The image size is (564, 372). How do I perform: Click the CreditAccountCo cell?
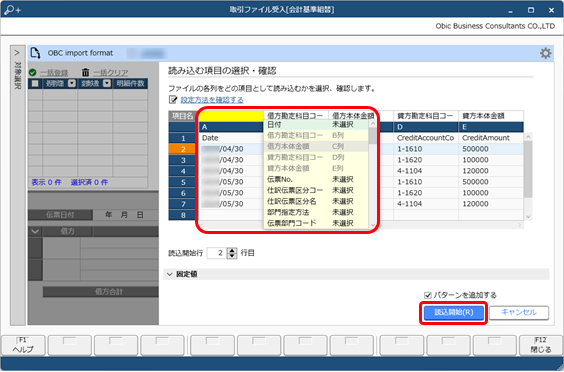pos(426,138)
